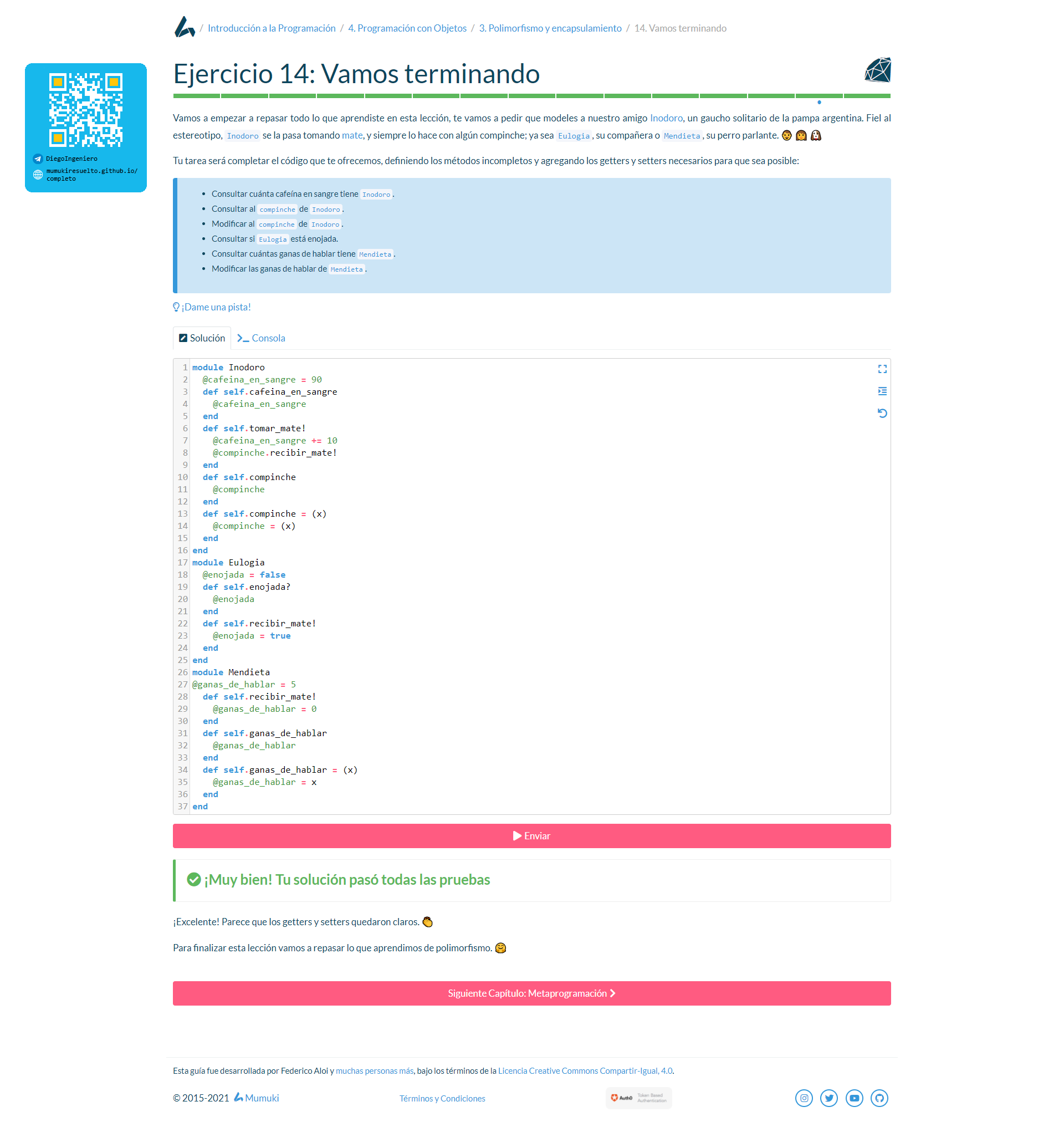The image size is (1064, 1122).
Task: Go to Siguiente Capítulo: Metaprogramación
Action: tap(531, 993)
